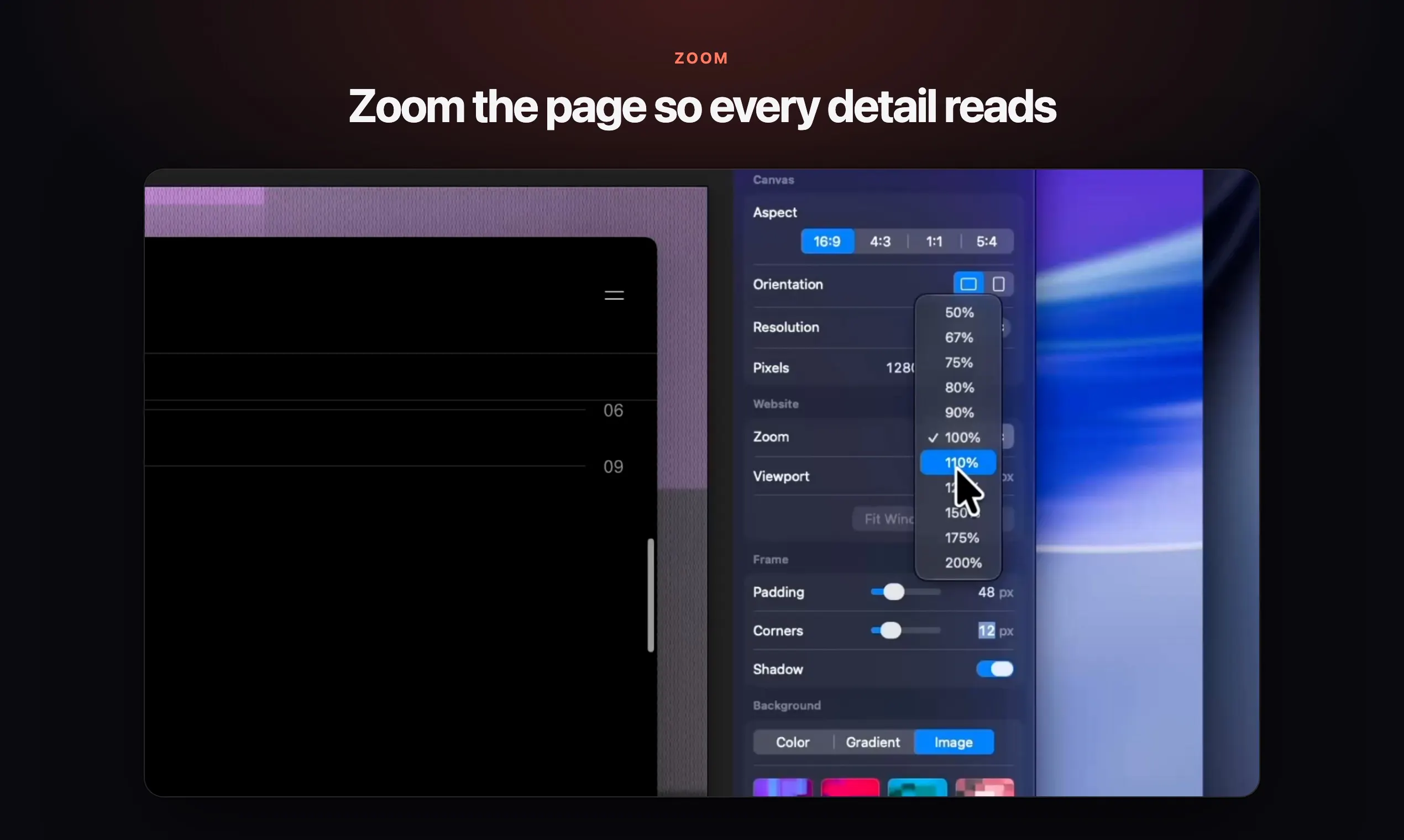The width and height of the screenshot is (1404, 840).
Task: Pick the purple background image thumbnail
Action: 783,788
